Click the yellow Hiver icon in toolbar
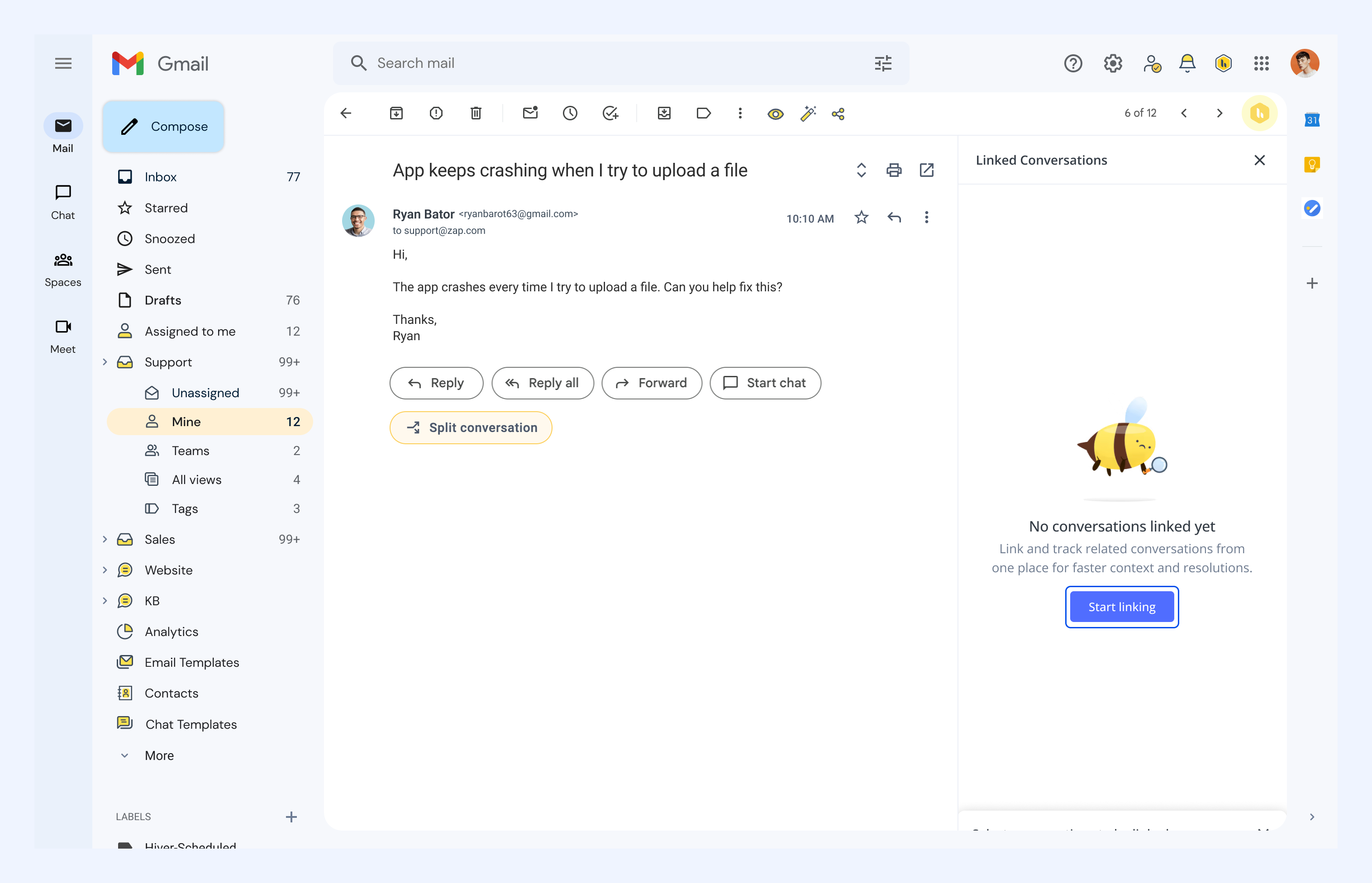This screenshot has width=1372, height=883. [x=1259, y=114]
